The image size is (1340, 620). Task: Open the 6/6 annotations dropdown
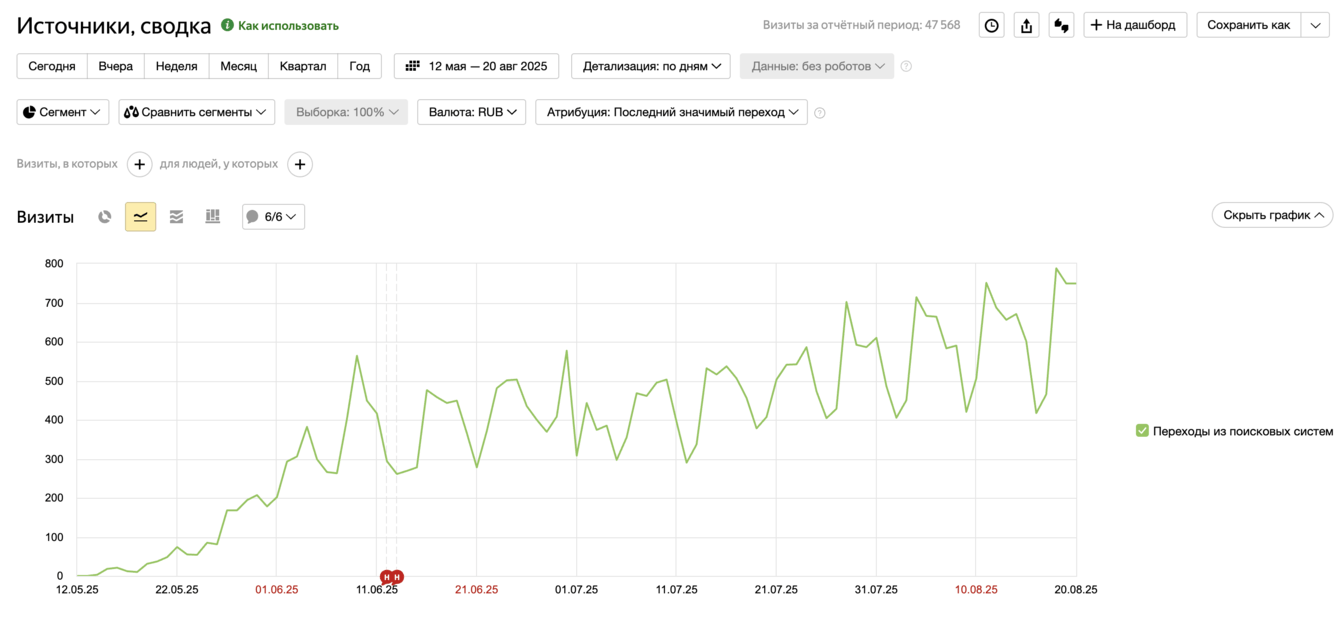pos(273,216)
